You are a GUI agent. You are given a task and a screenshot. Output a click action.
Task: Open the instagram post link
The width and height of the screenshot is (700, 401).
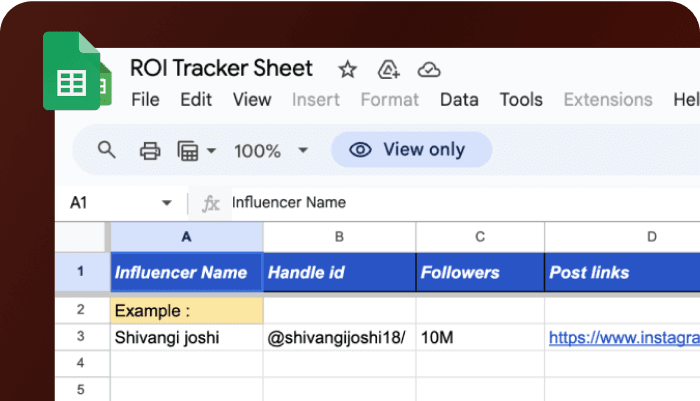pyautogui.click(x=624, y=338)
